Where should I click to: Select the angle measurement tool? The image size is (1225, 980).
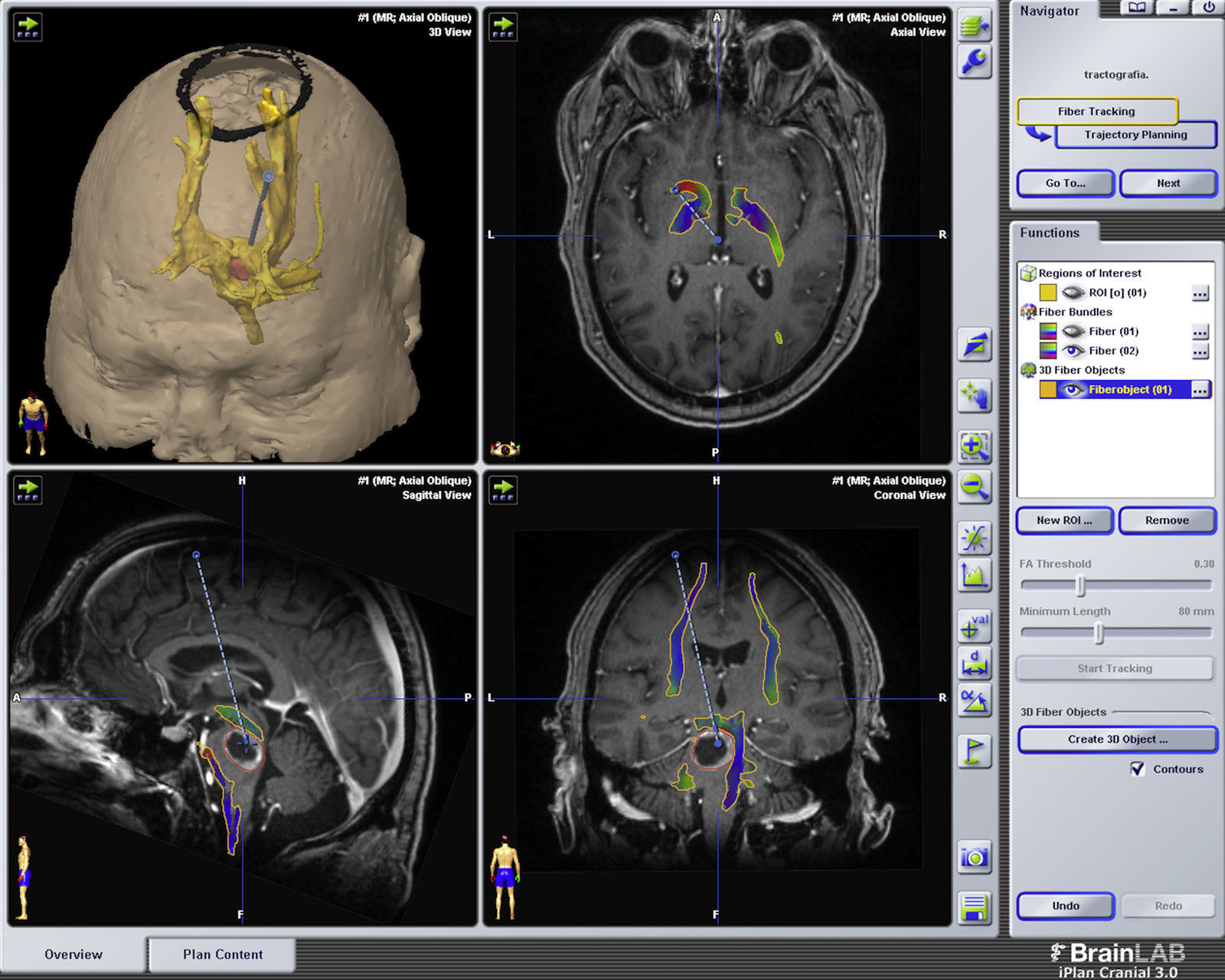point(974,701)
